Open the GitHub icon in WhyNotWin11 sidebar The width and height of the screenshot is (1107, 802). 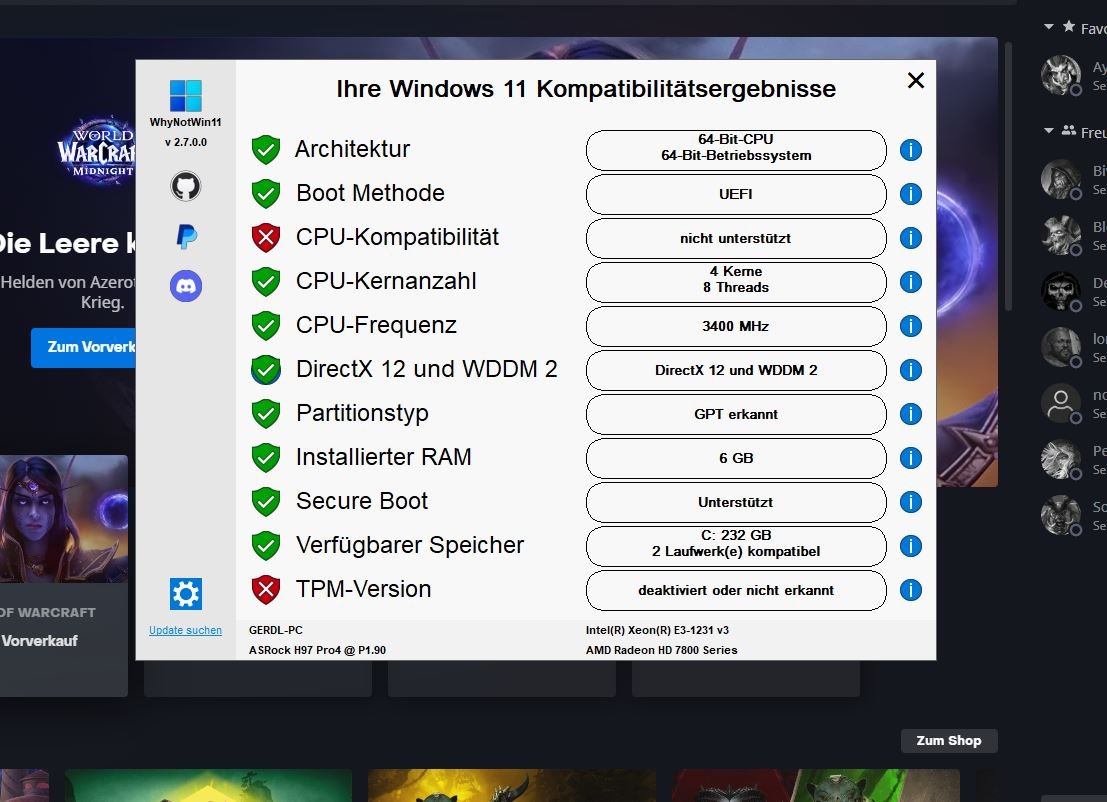coord(186,186)
